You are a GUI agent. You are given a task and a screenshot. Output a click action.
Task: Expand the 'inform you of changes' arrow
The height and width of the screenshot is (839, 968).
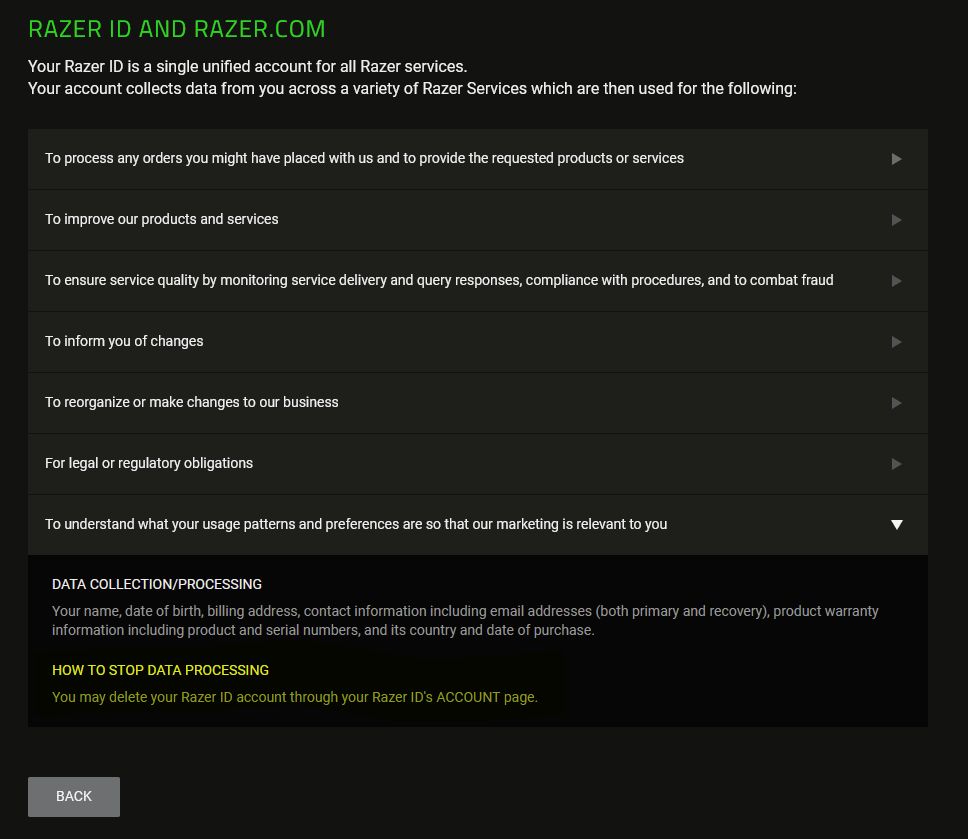tap(896, 342)
